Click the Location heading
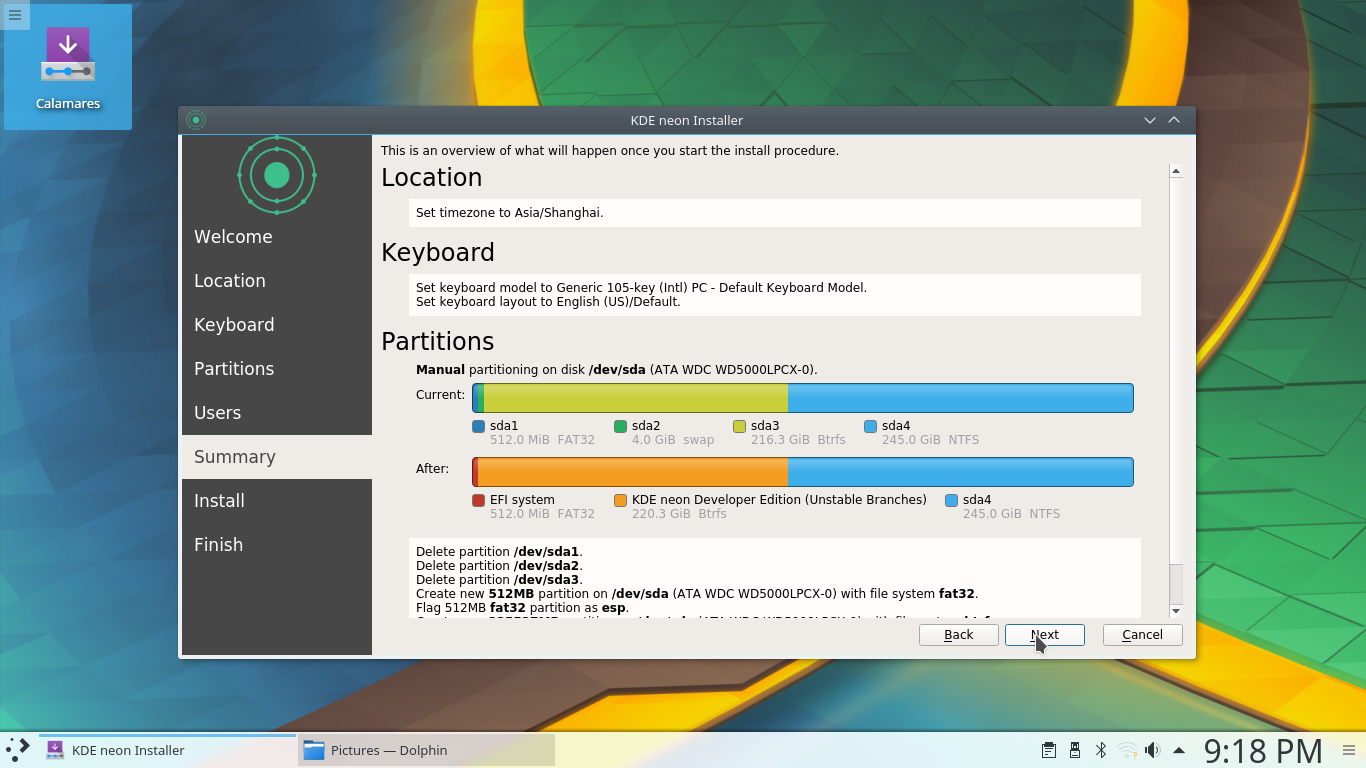 point(432,177)
